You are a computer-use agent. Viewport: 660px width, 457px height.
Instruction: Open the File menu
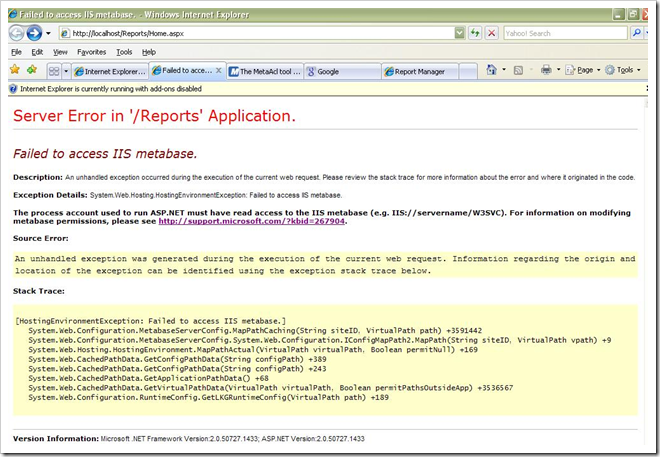[x=16, y=52]
